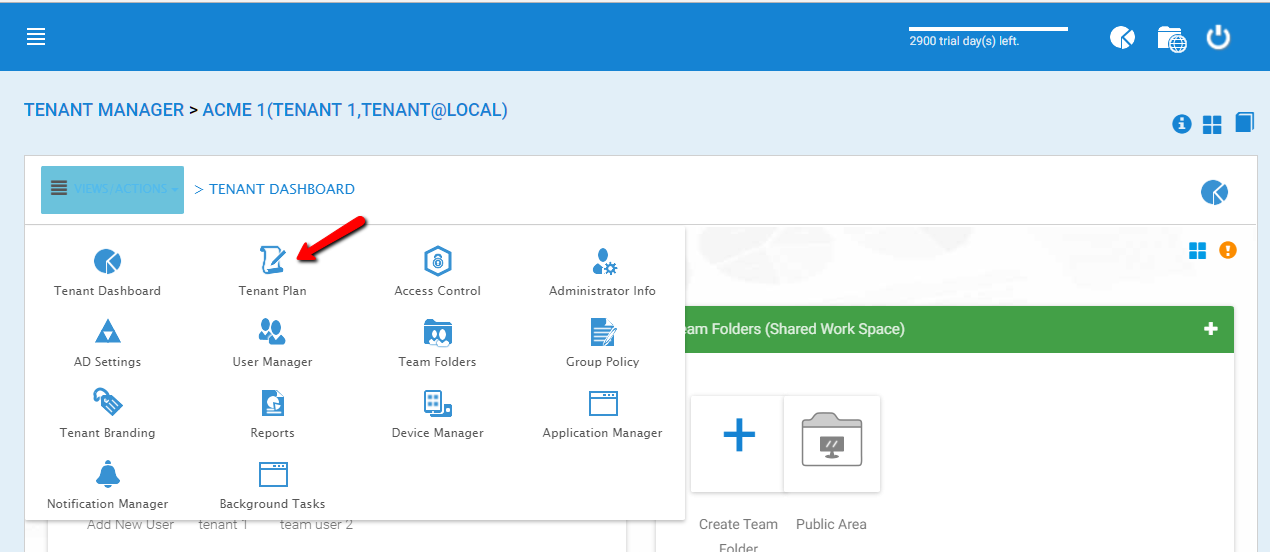The width and height of the screenshot is (1270, 552).
Task: Click the '2900 trial day(s) left.' text
Action: tap(964, 42)
